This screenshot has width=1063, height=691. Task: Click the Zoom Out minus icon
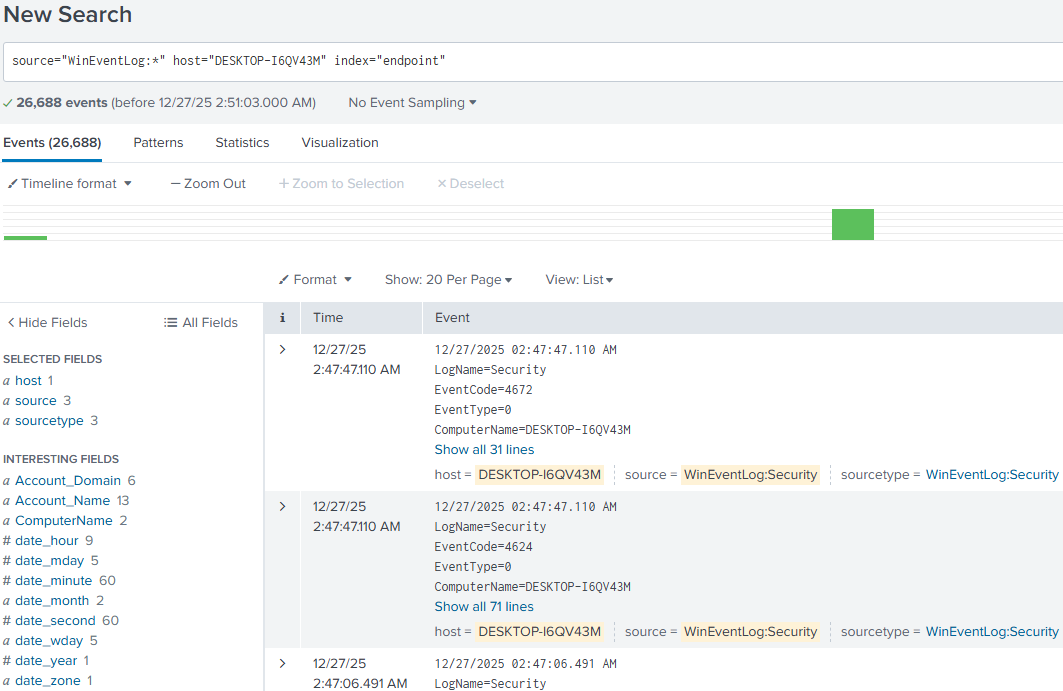pyautogui.click(x=176, y=183)
